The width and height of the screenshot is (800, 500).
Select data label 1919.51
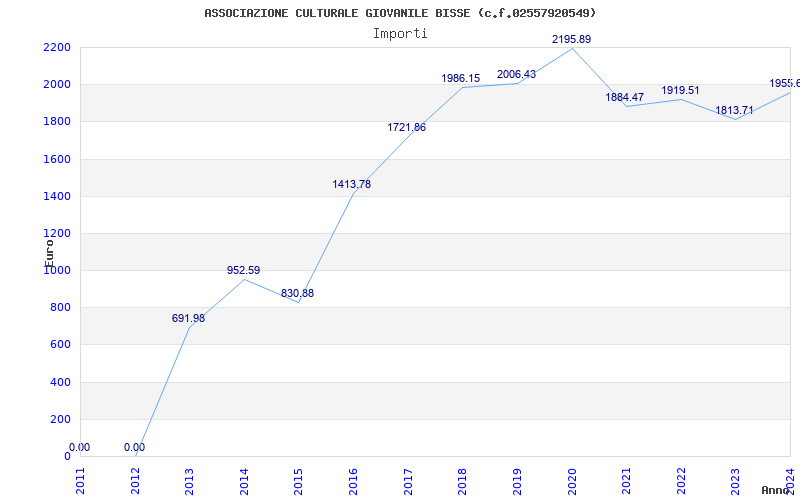tap(681, 91)
